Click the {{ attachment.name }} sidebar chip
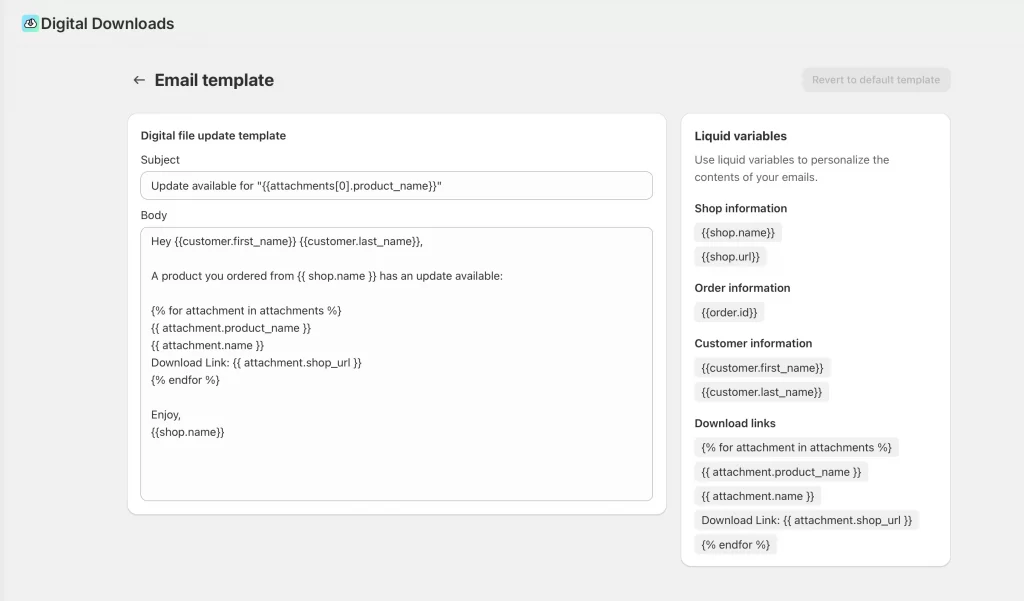The height and width of the screenshot is (601, 1024). [757, 496]
